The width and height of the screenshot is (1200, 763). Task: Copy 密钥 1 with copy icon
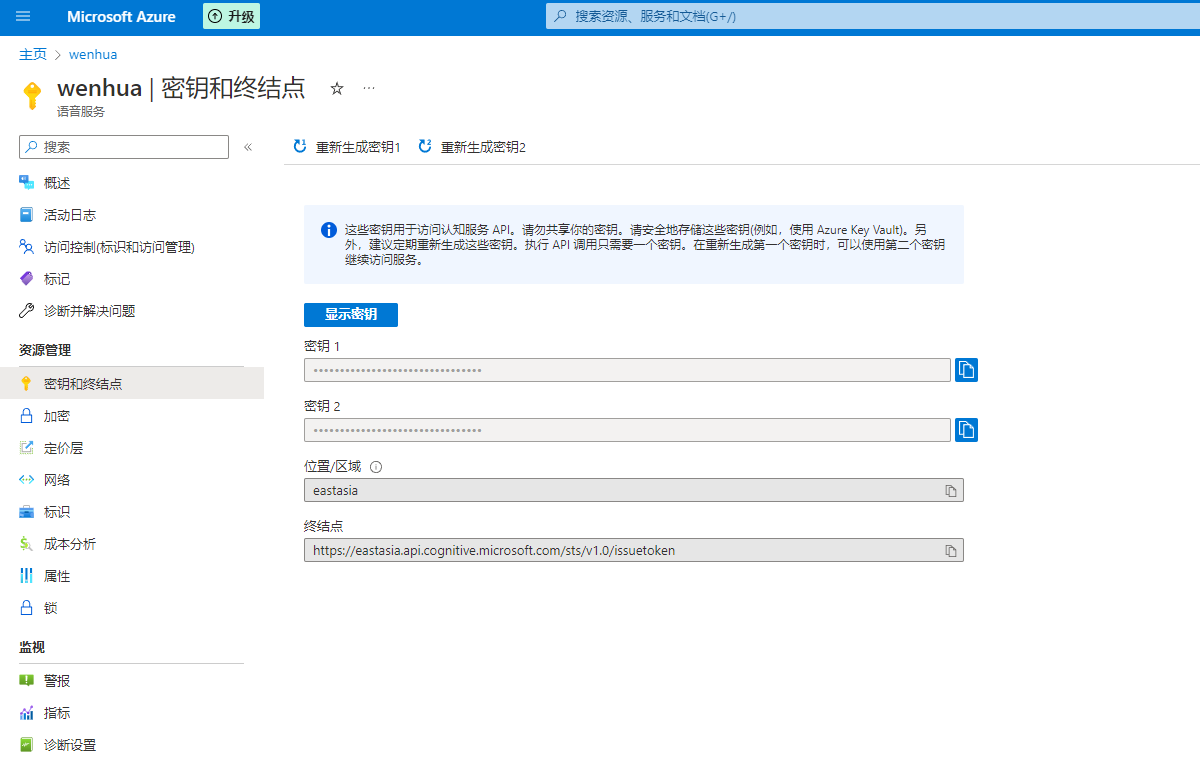click(x=966, y=370)
